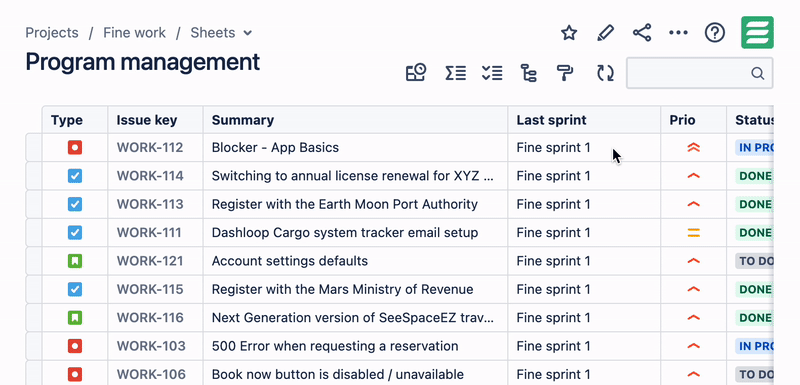Click the TO DO status badge of WORK-106

coord(754,374)
